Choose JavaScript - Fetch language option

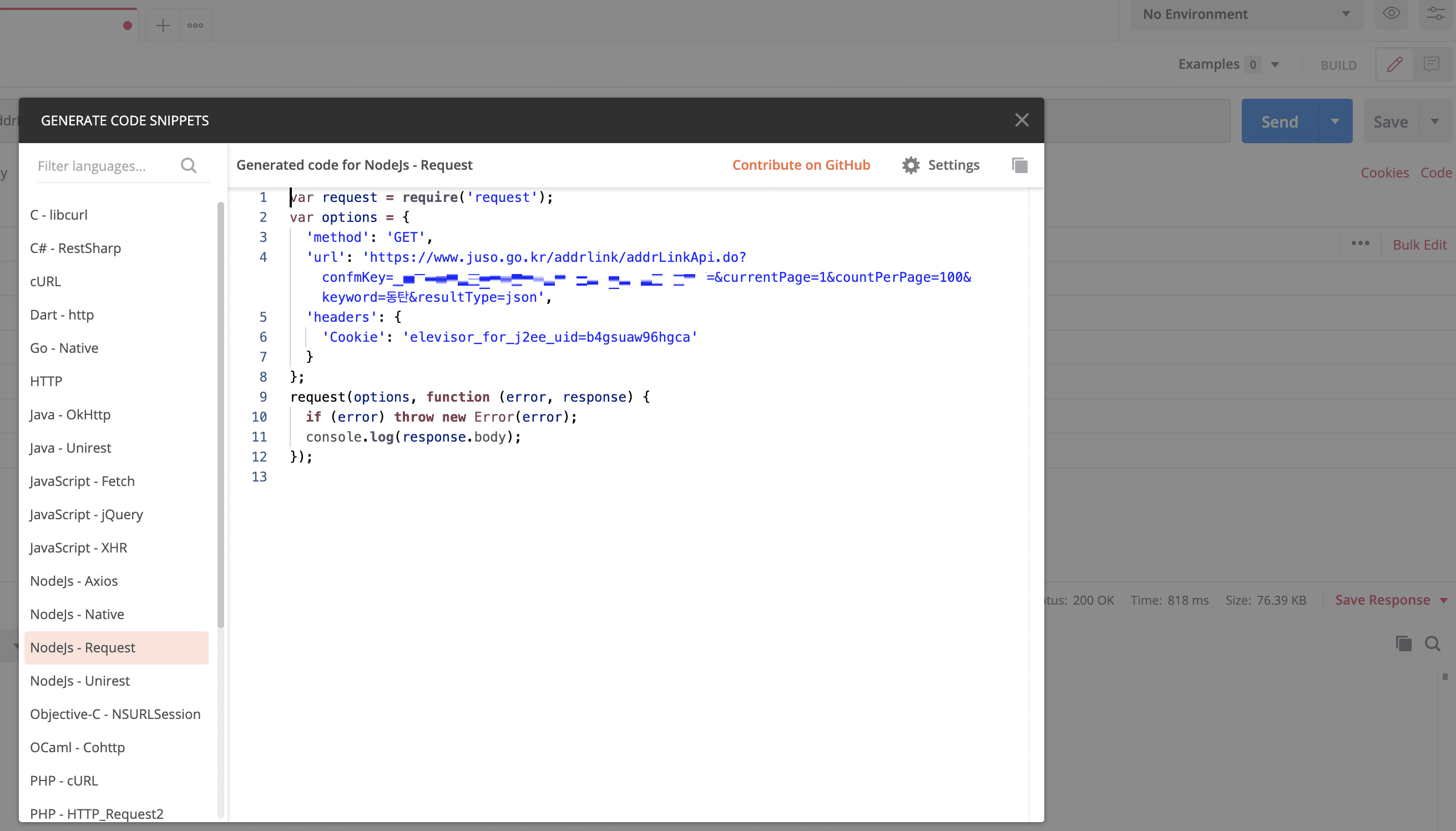coord(82,481)
